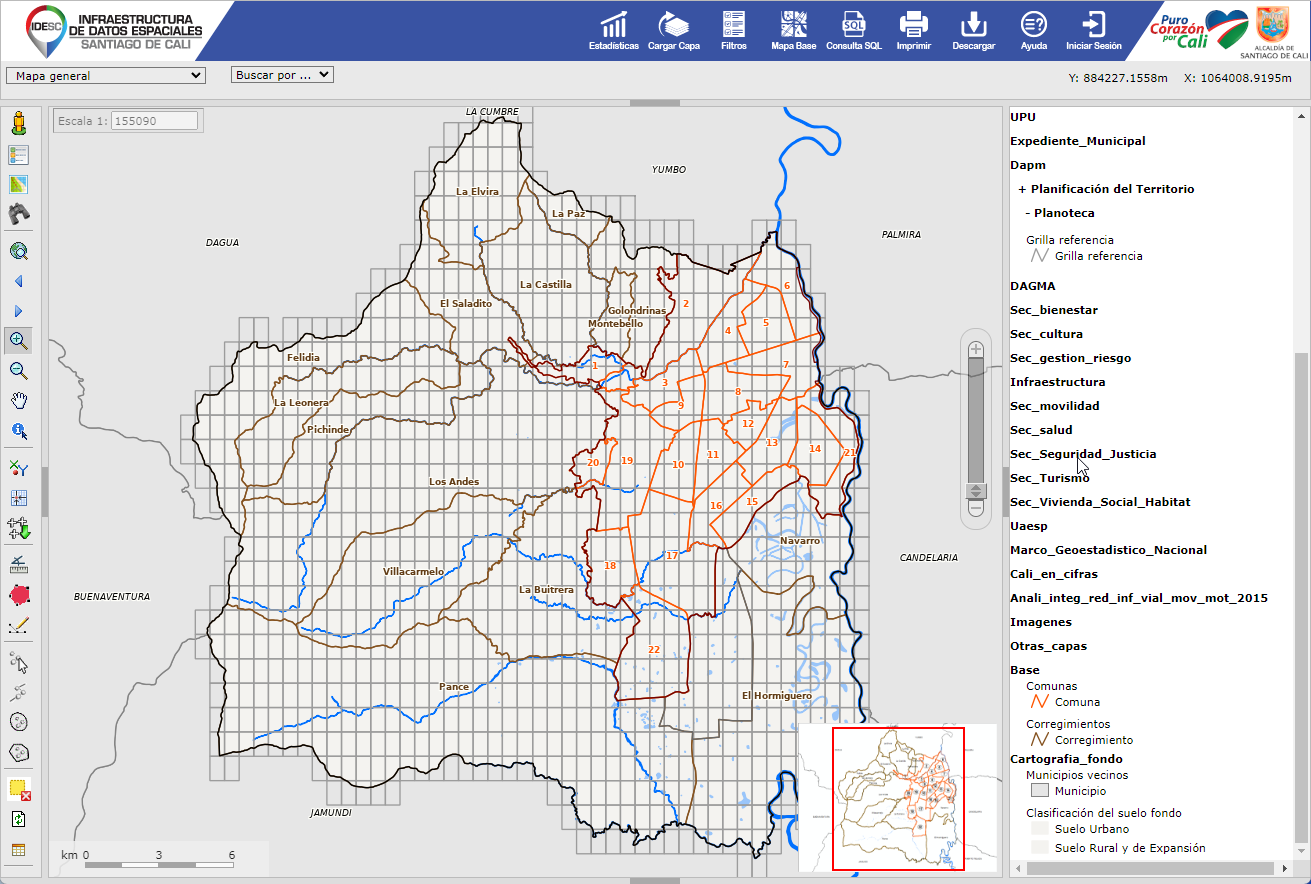This screenshot has height=884, width=1311.
Task: Expand Planificación del Territorio group
Action: coord(1106,189)
